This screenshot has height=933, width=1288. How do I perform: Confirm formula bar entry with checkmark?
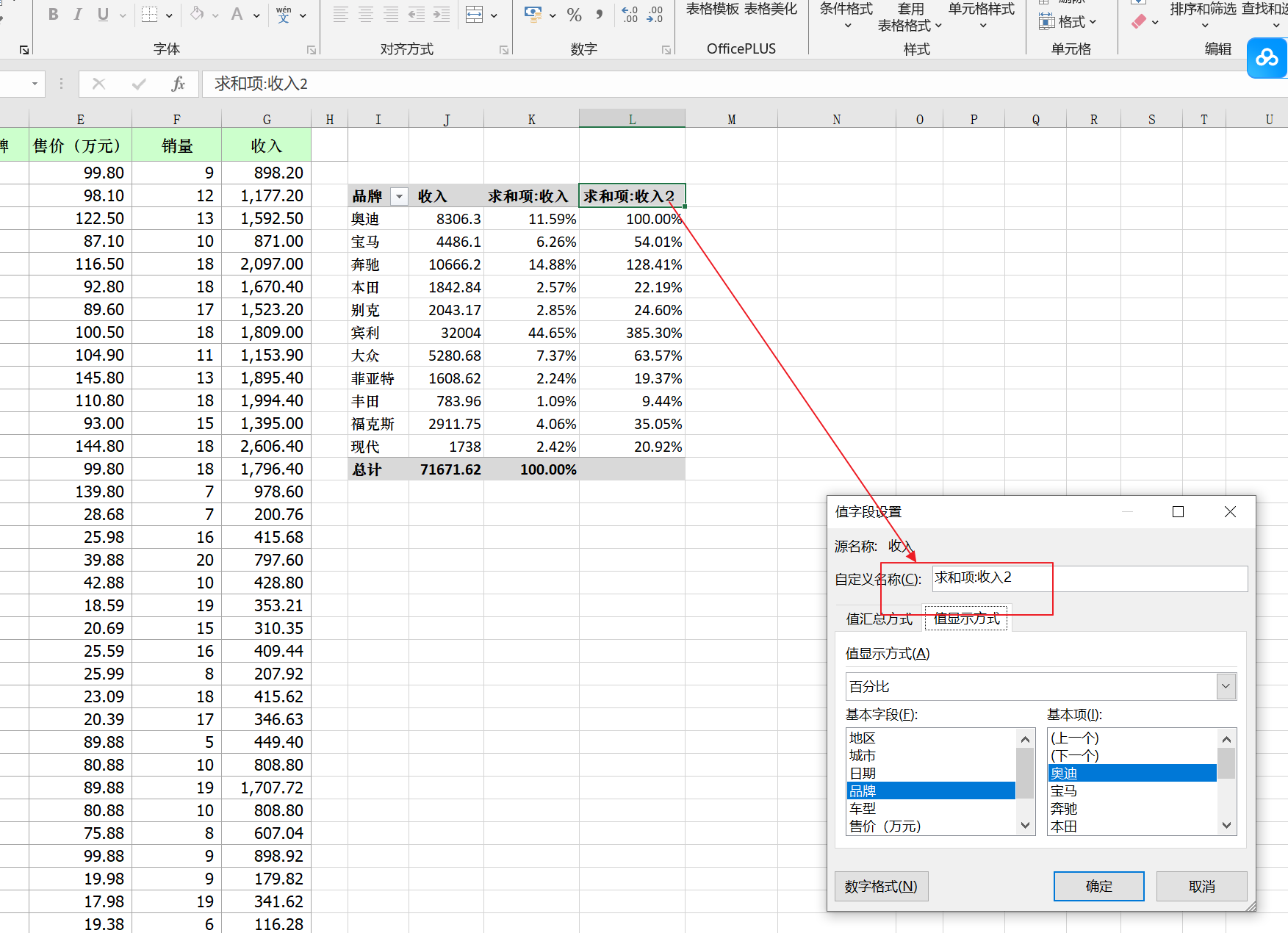click(138, 84)
